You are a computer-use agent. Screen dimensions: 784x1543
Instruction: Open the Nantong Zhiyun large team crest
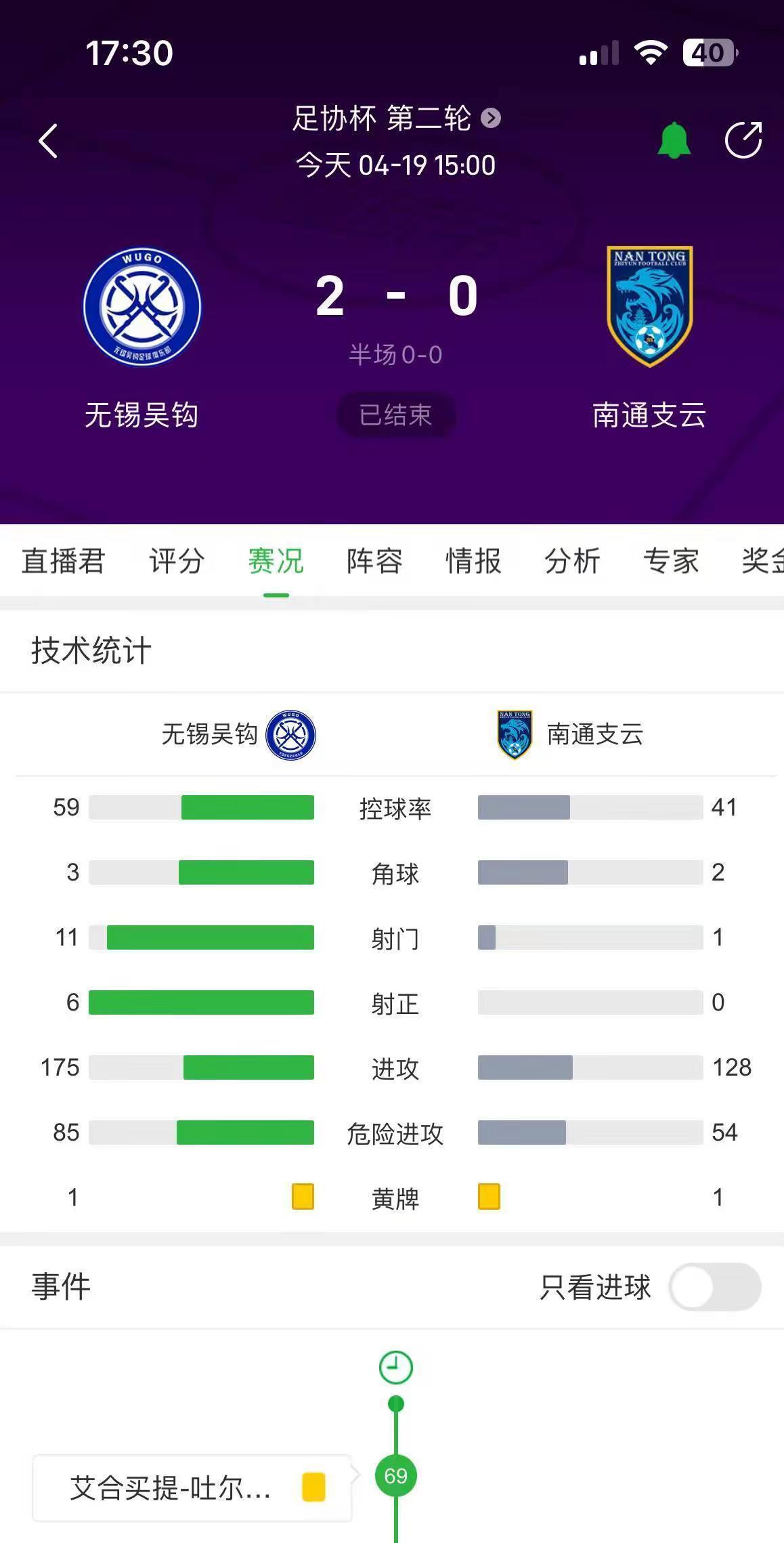(649, 306)
